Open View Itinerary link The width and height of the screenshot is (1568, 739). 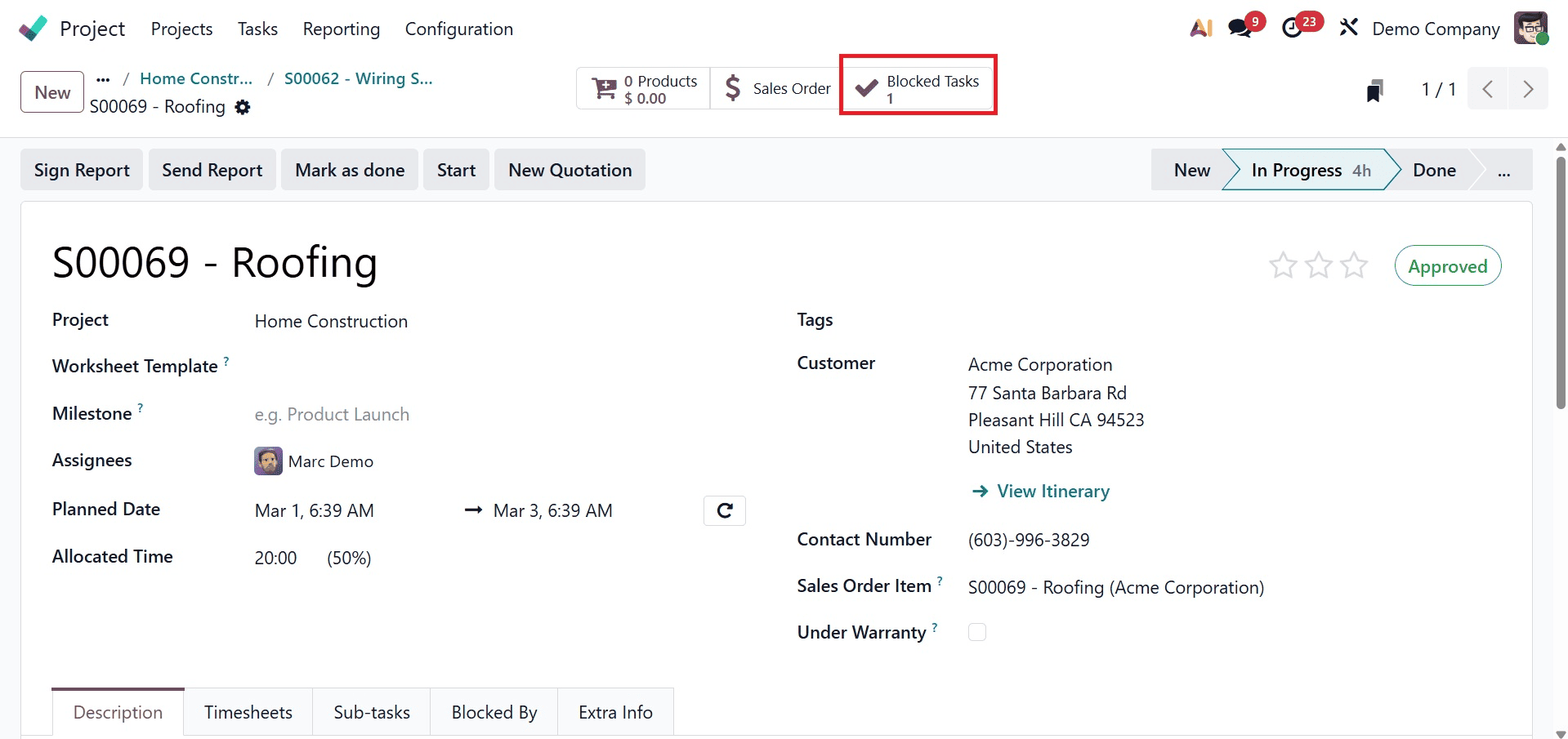[x=1052, y=491]
